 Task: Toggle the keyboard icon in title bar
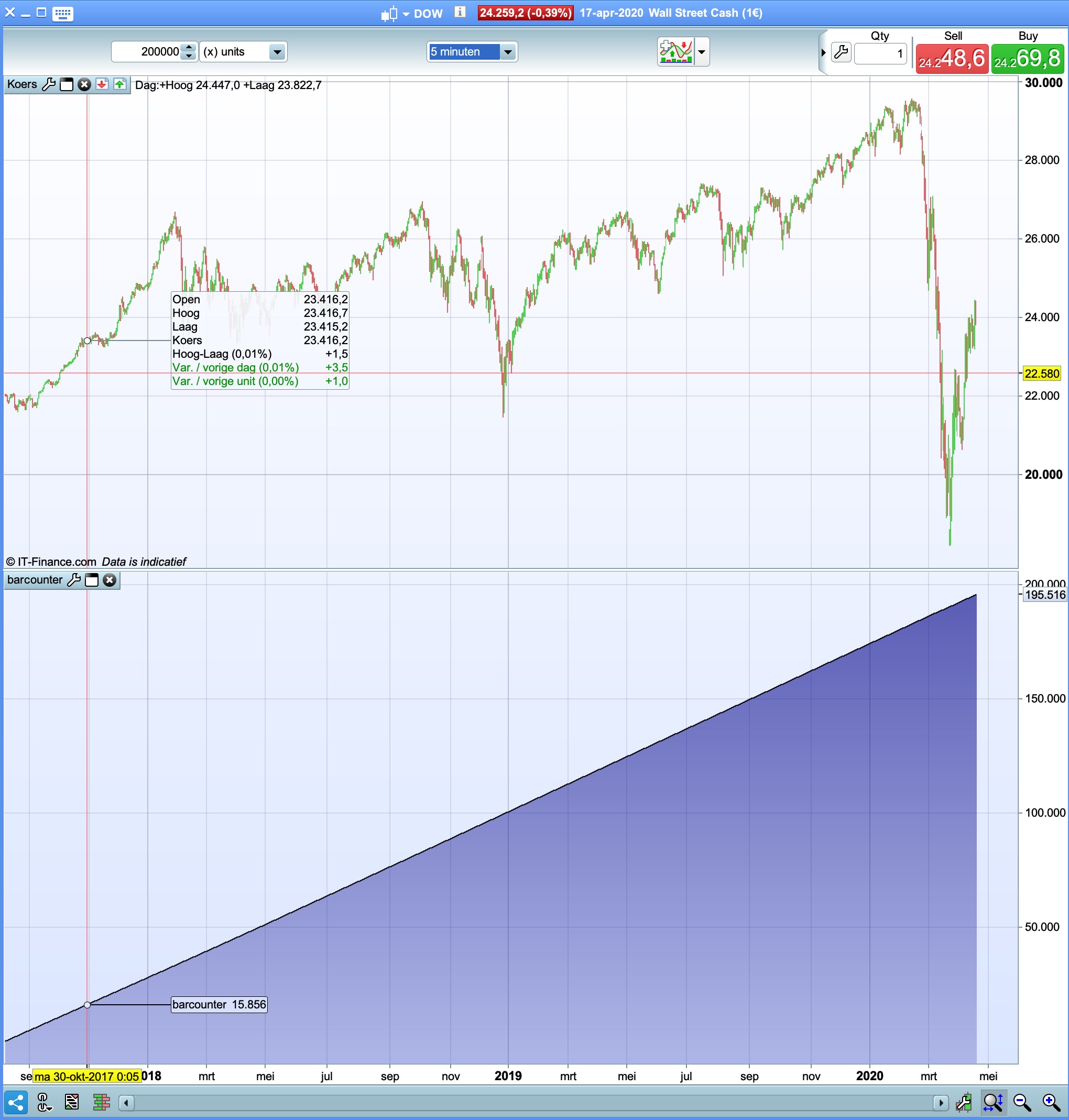[x=62, y=13]
